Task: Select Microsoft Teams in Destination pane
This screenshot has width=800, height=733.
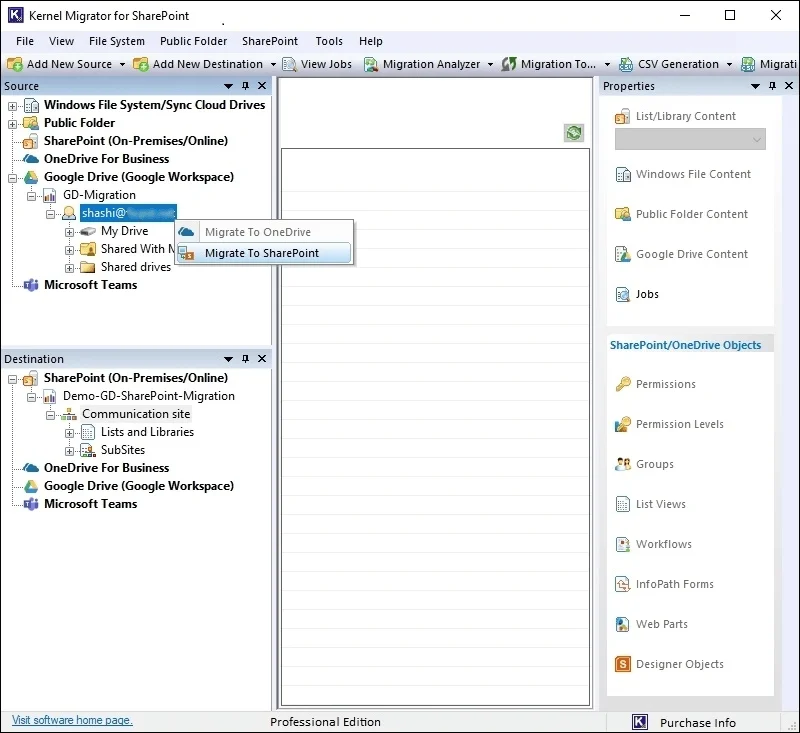Action: point(90,503)
